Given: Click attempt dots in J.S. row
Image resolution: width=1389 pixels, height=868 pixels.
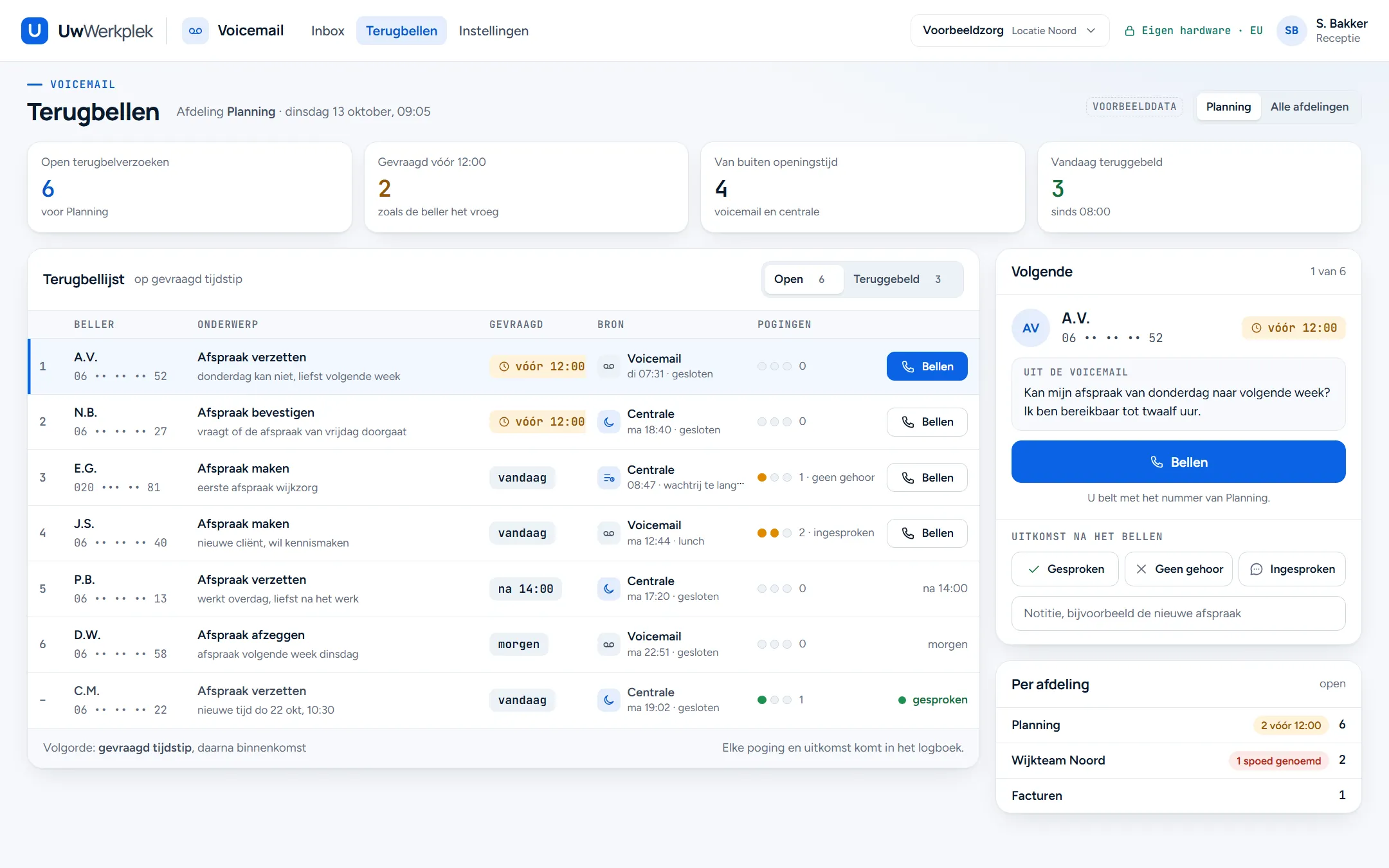Looking at the screenshot, I should [x=774, y=533].
